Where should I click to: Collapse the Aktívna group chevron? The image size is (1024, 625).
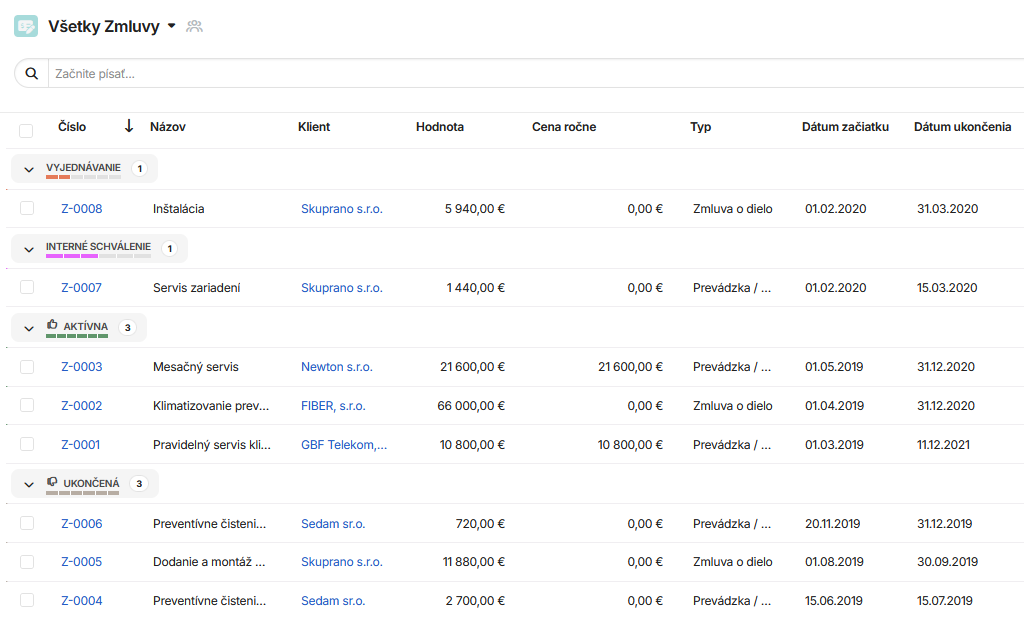tap(29, 328)
